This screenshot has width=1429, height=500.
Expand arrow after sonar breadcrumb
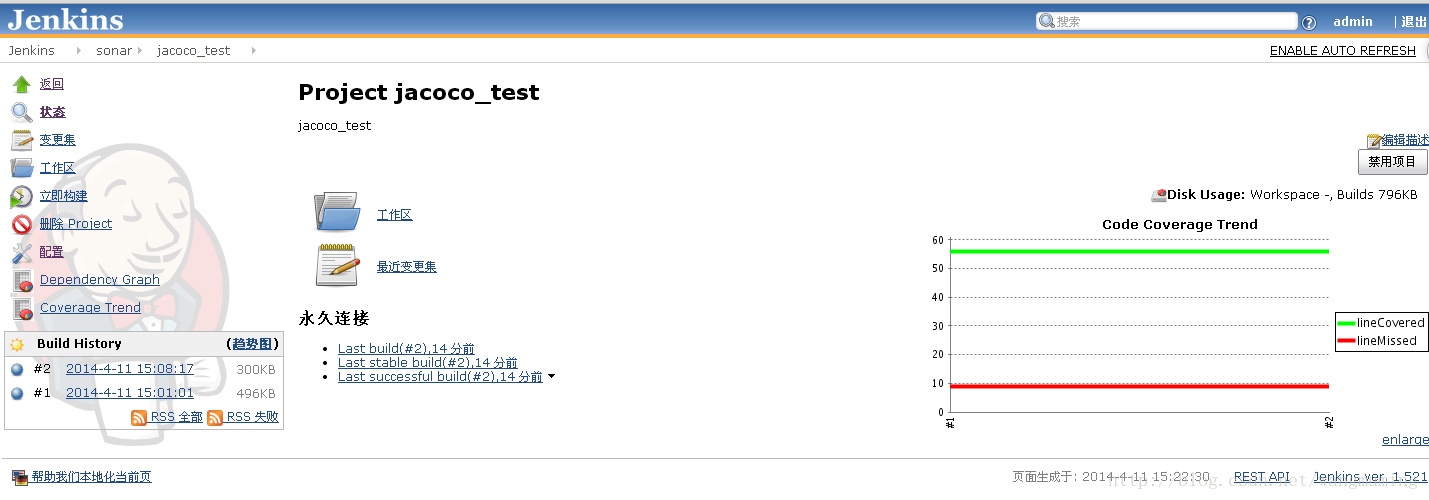[x=139, y=50]
